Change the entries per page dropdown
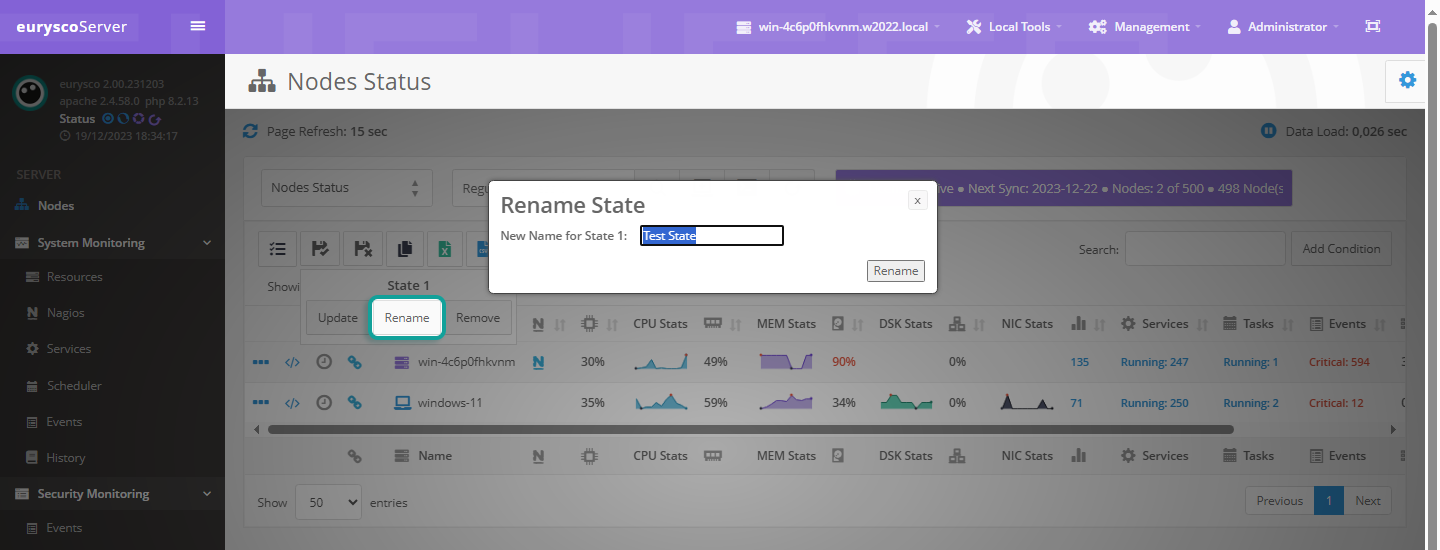1440x550 pixels. point(328,503)
